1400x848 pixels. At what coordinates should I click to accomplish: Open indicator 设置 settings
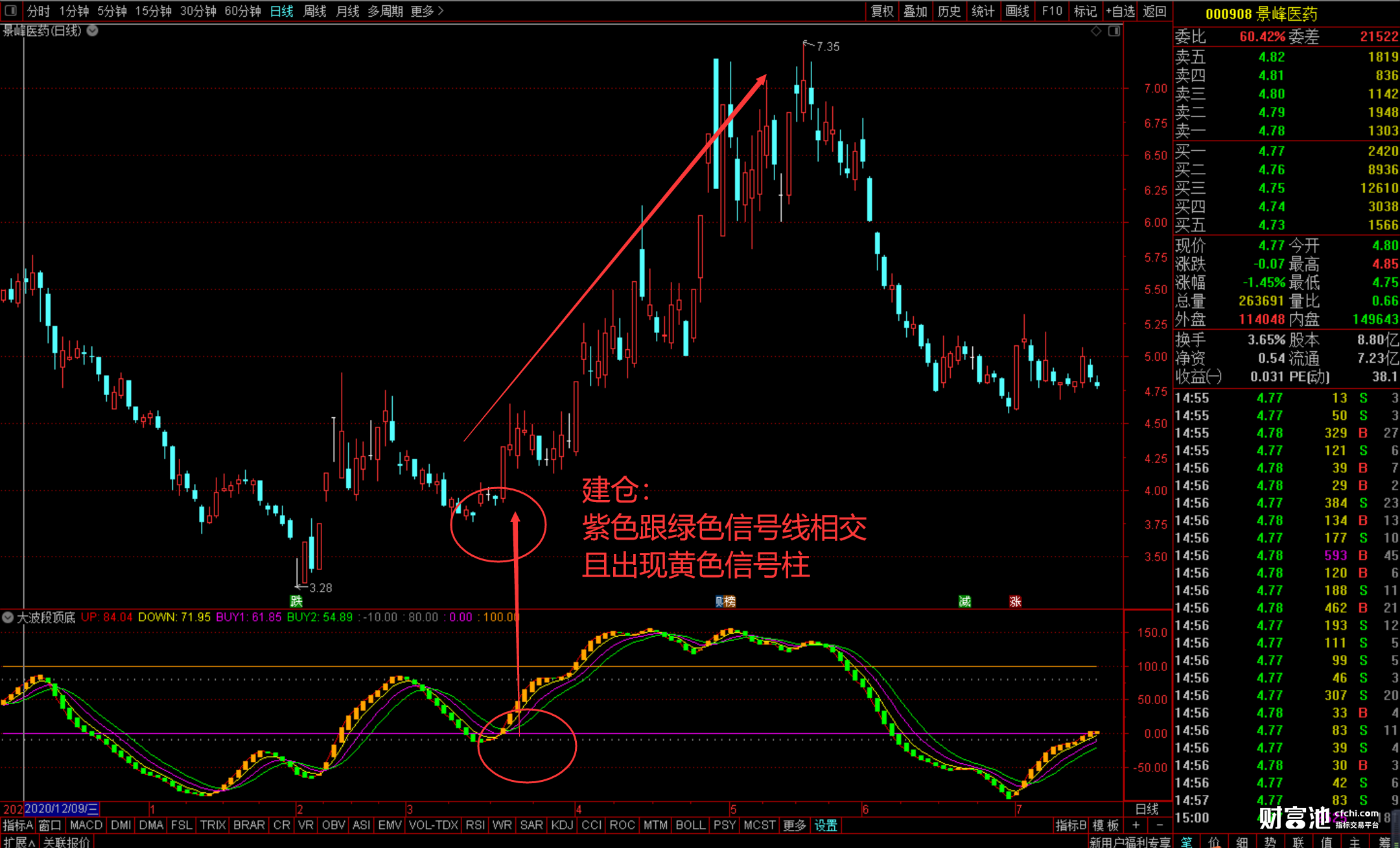point(826,825)
